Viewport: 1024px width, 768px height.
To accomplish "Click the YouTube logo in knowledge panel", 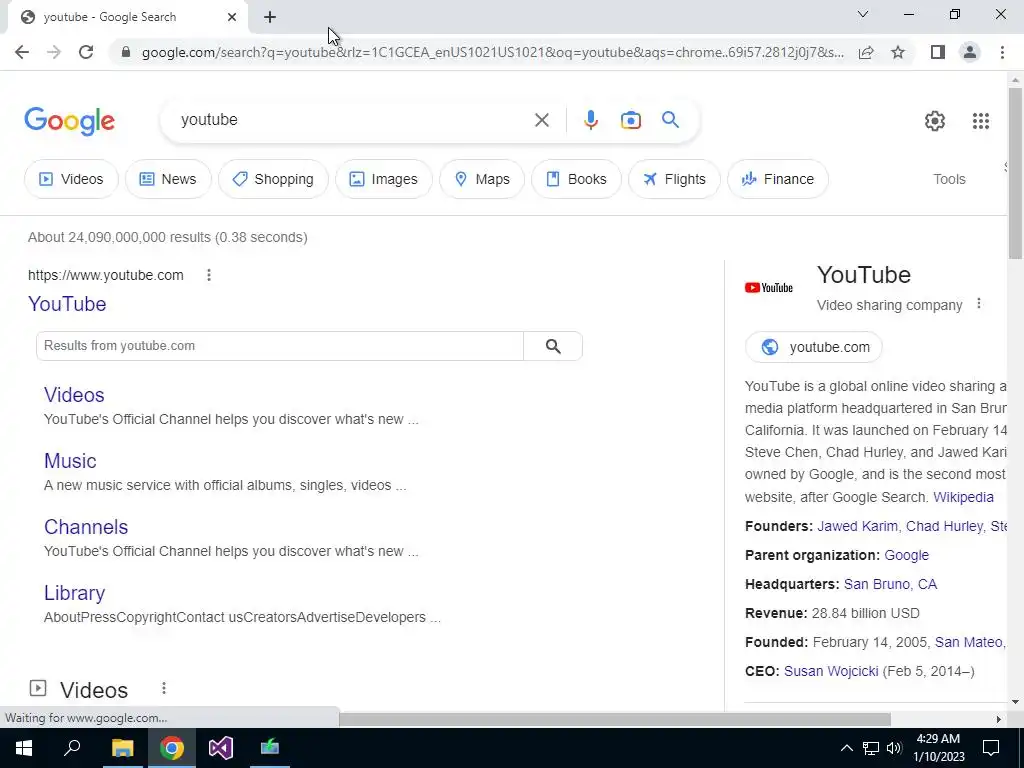I will (x=769, y=288).
